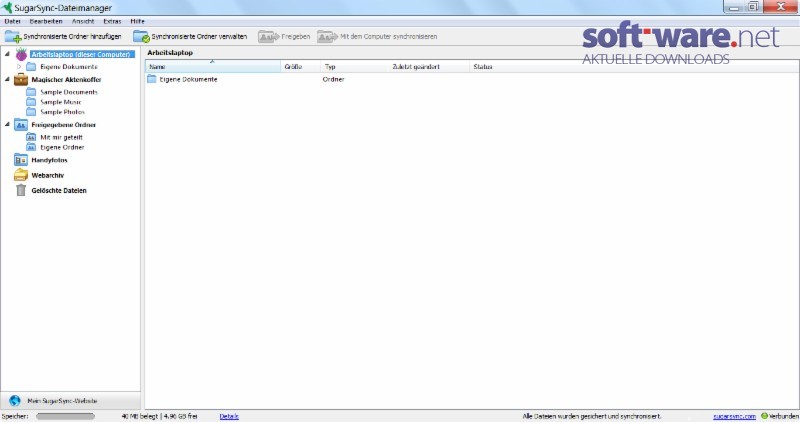Click Synchronisierte Ordner verwalten toolbar button

[190, 37]
